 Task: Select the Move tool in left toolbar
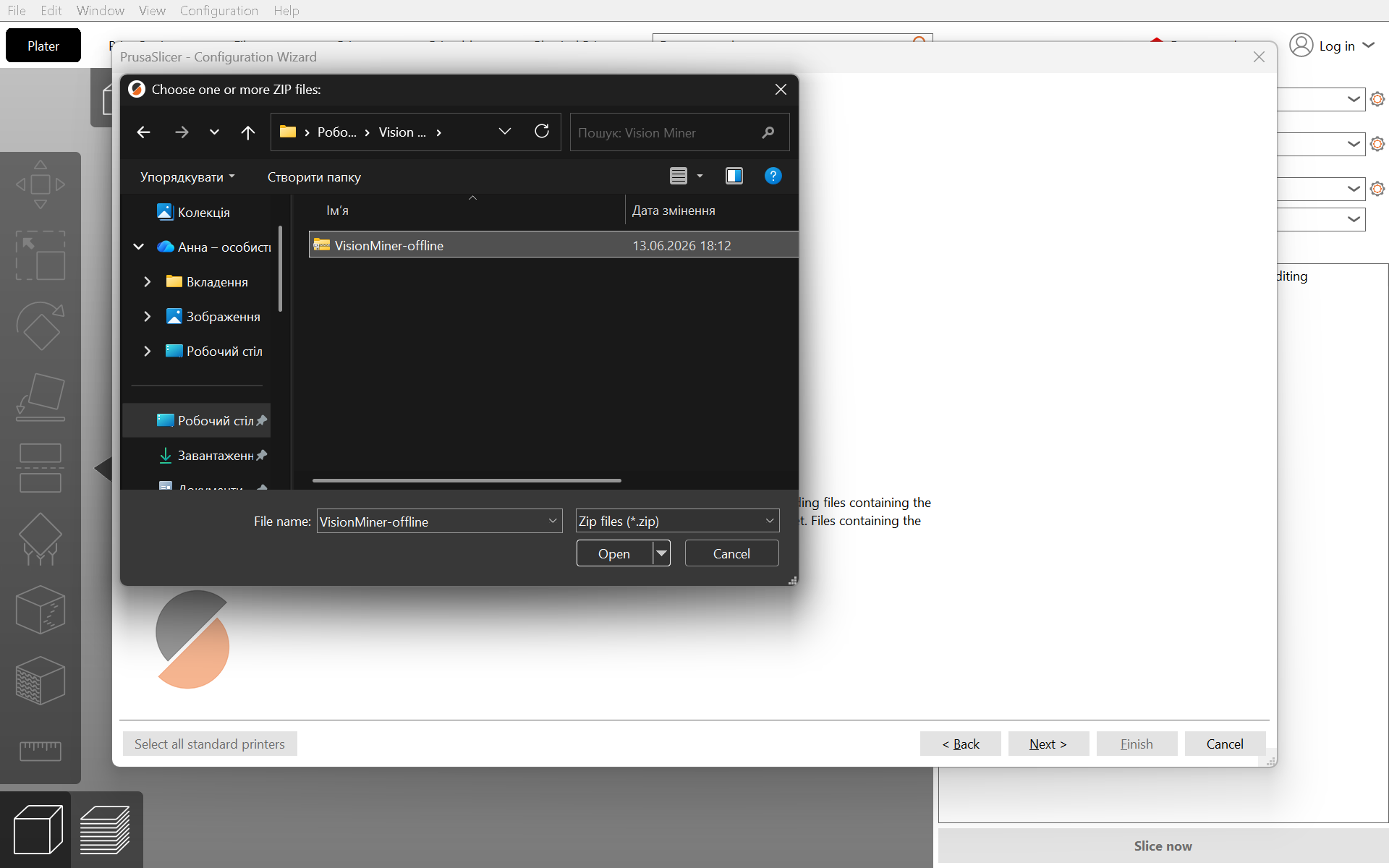click(x=41, y=184)
